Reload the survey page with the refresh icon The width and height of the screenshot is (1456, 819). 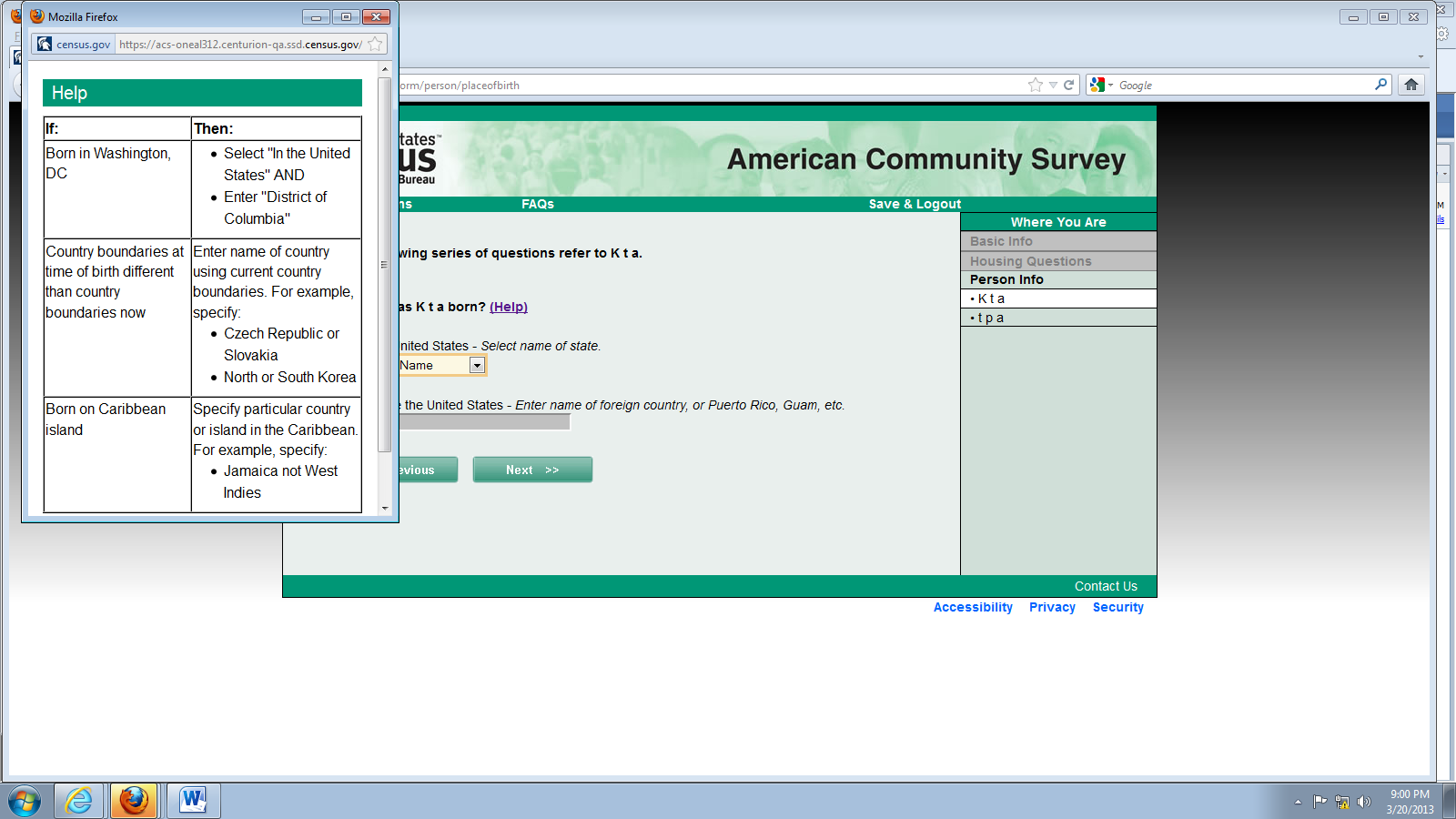(1069, 85)
